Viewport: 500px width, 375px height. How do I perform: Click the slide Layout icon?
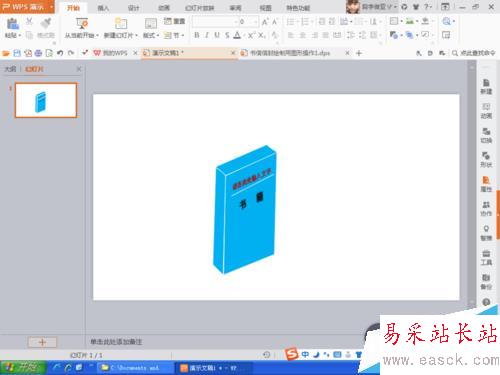[151, 24]
